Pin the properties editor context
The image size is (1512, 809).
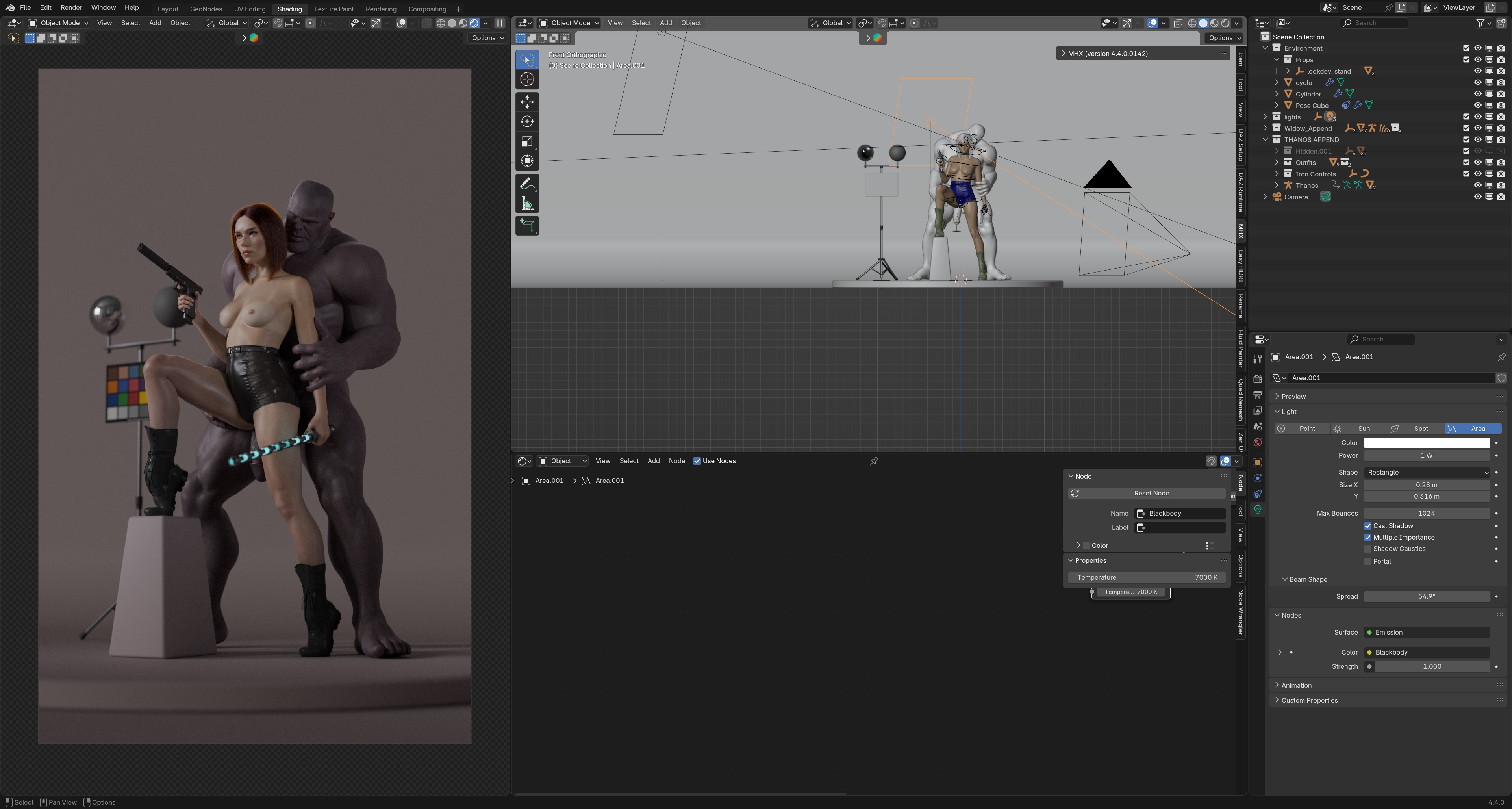[1501, 357]
